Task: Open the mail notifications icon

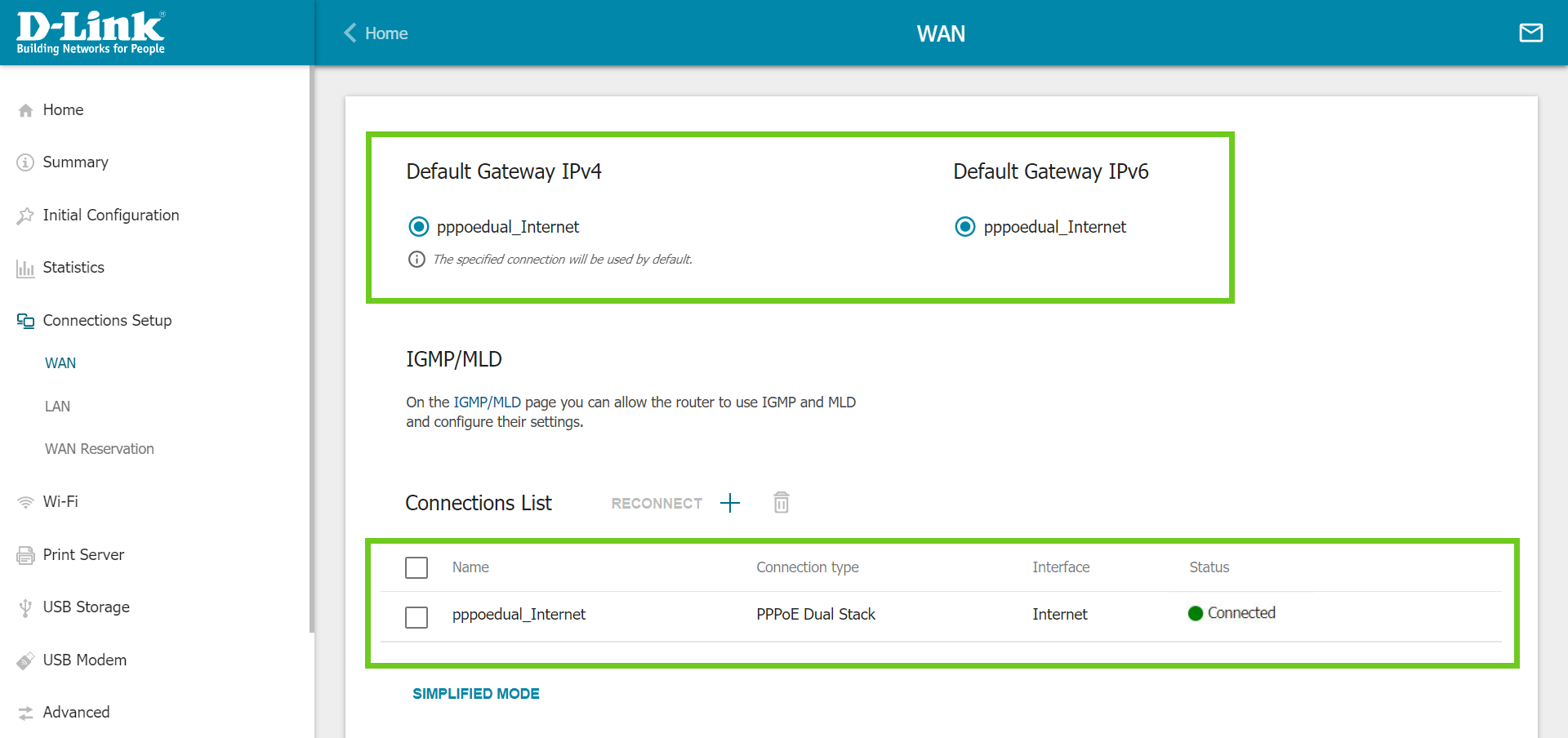Action: (x=1530, y=33)
